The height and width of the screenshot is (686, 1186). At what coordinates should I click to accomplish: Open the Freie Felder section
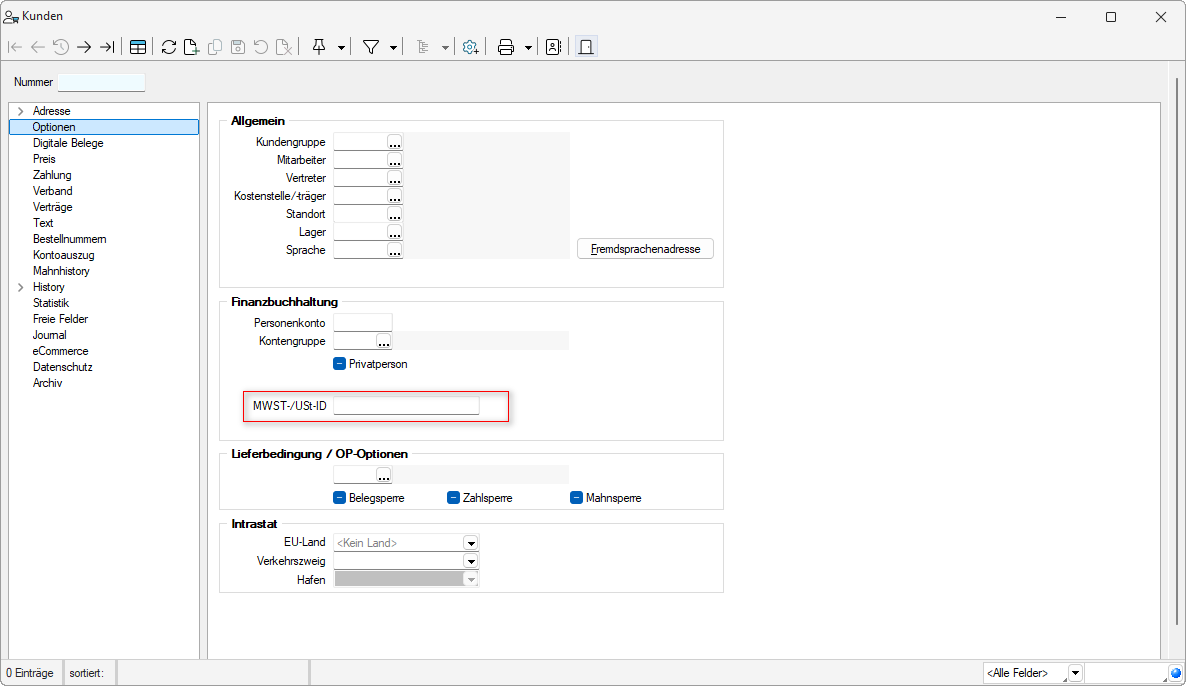click(x=60, y=319)
